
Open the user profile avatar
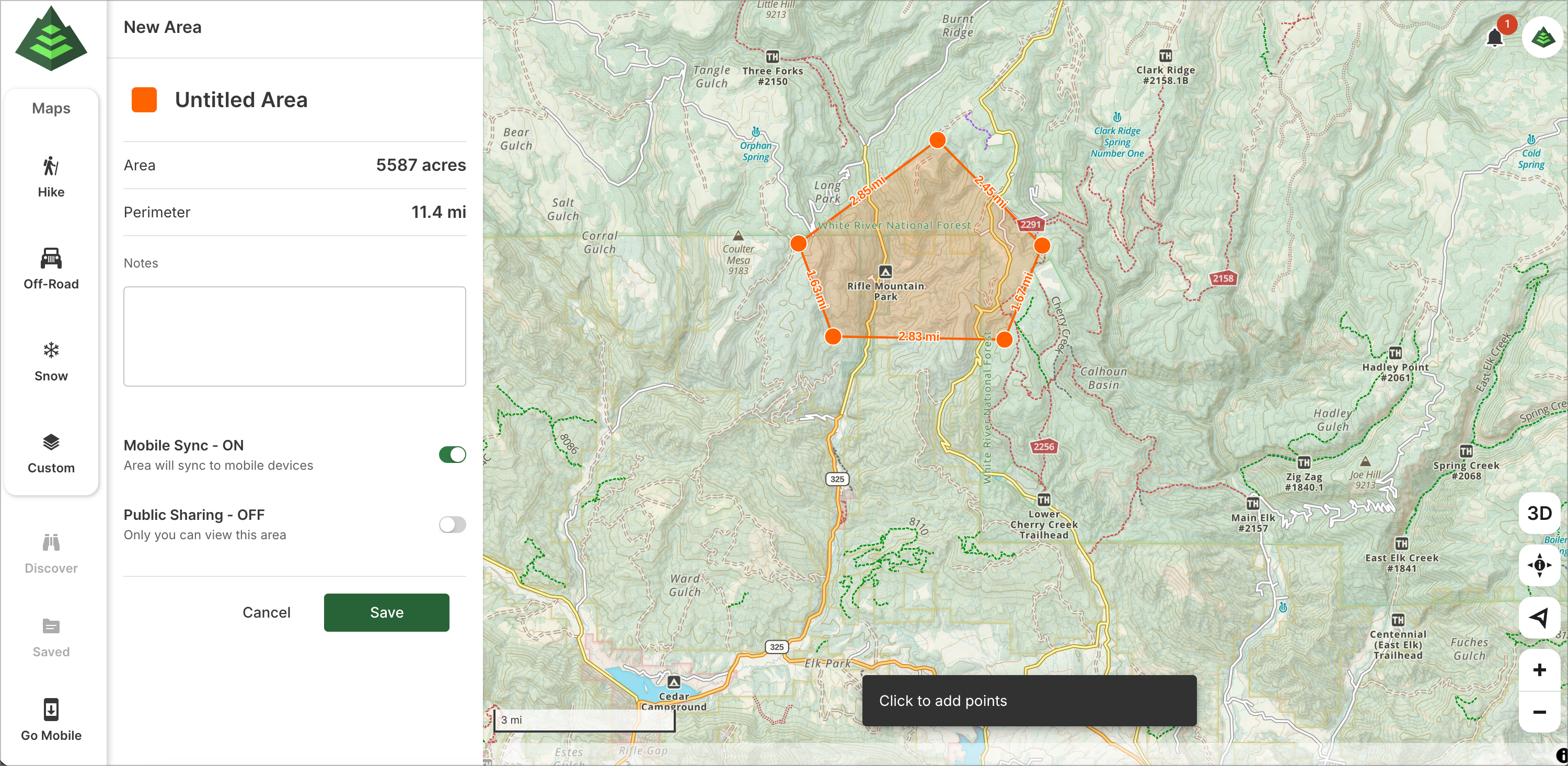1542,38
